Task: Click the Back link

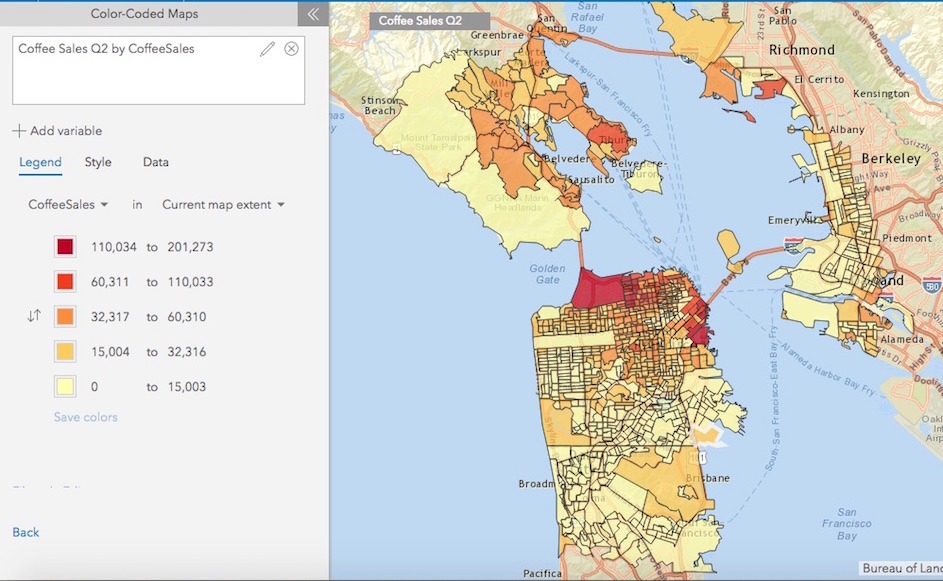Action: pyautogui.click(x=26, y=532)
